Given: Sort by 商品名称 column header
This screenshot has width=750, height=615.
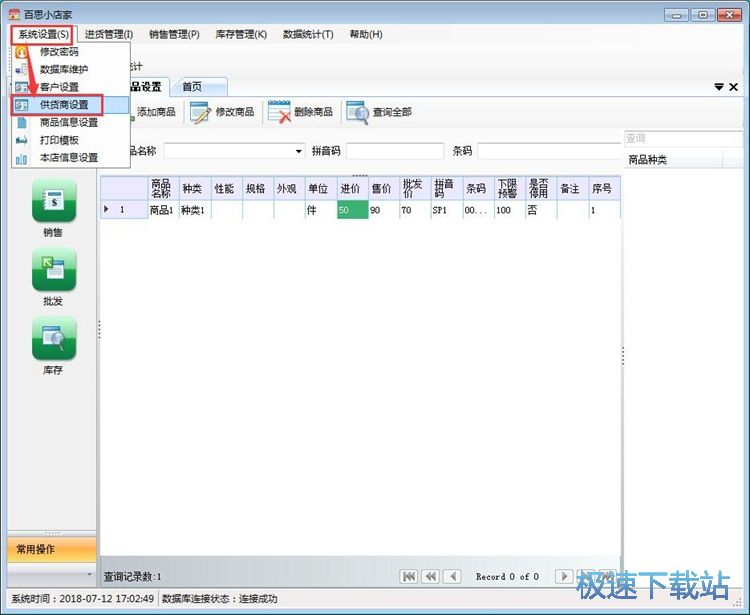Looking at the screenshot, I should pyautogui.click(x=163, y=188).
